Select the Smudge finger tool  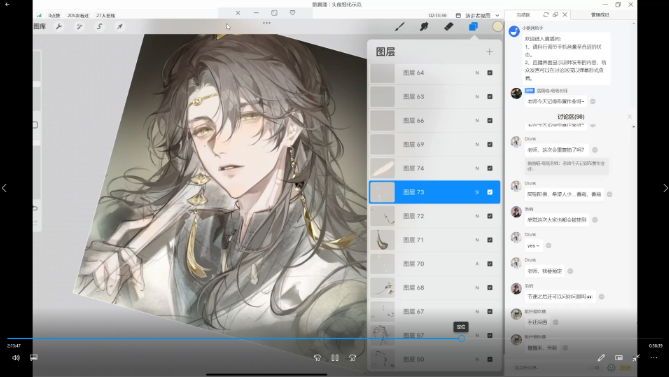(x=424, y=26)
